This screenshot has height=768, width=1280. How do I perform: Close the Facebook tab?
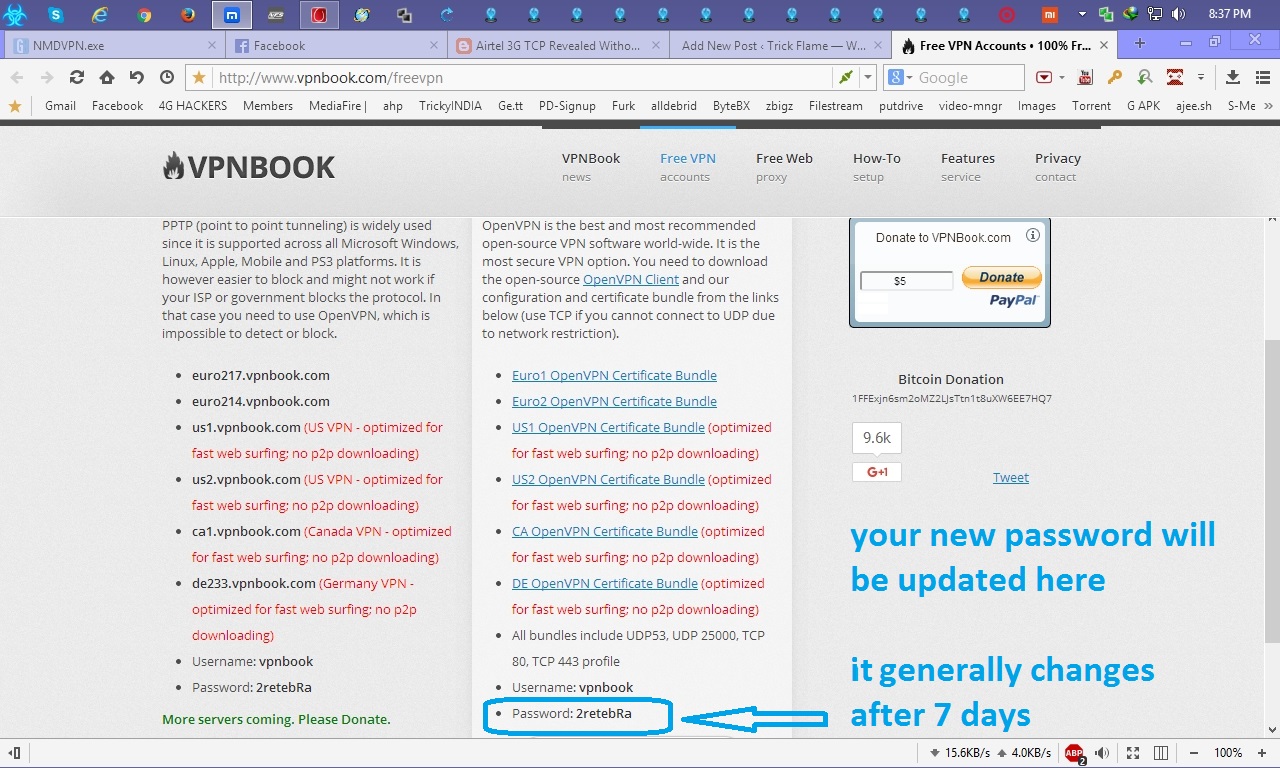pos(434,45)
